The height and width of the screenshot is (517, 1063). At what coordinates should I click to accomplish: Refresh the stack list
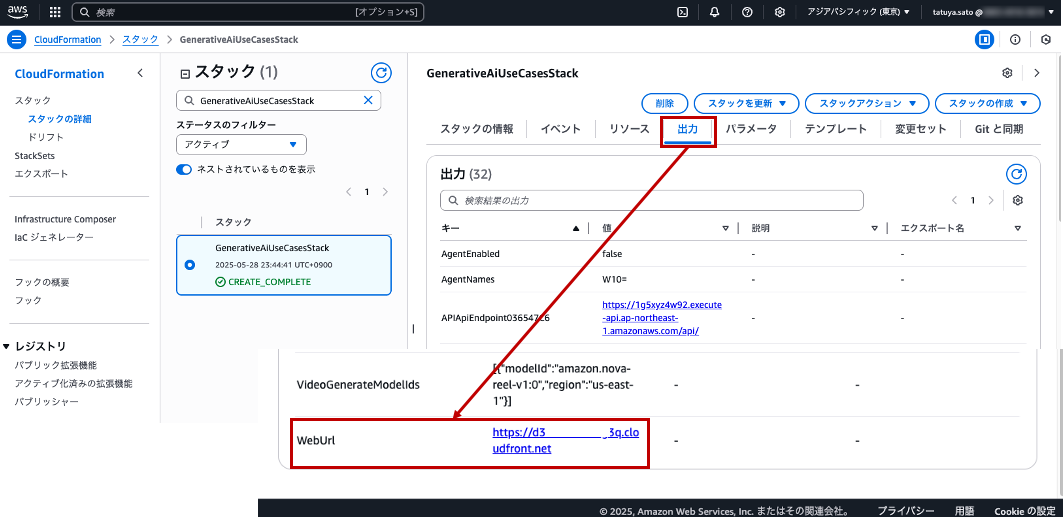click(x=382, y=73)
